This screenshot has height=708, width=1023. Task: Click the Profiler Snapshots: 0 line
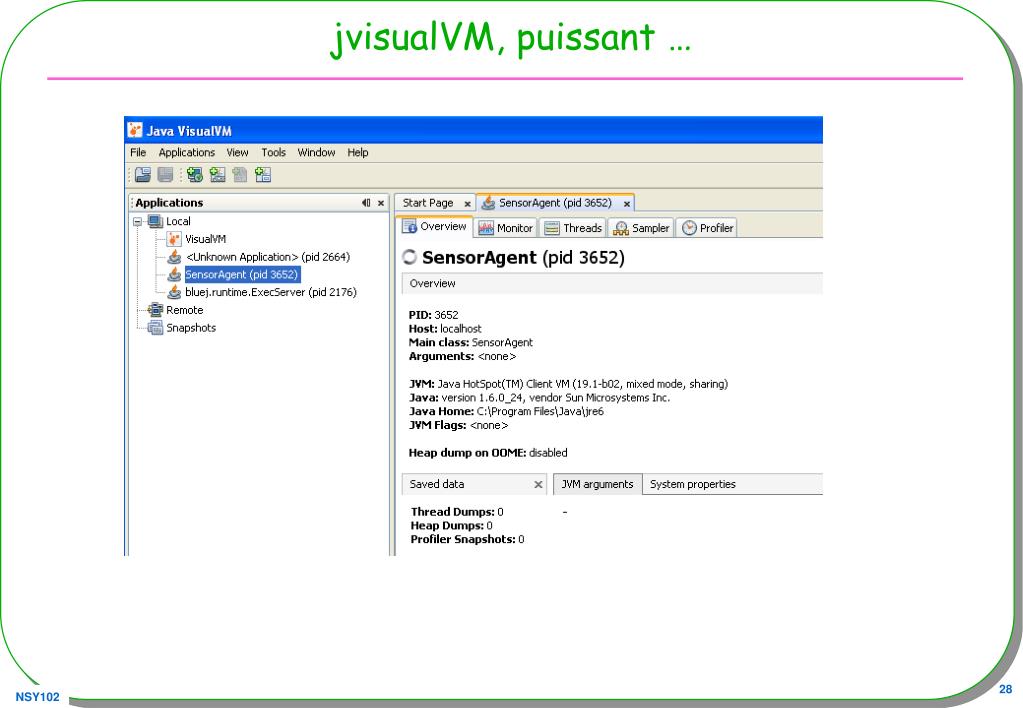[467, 539]
